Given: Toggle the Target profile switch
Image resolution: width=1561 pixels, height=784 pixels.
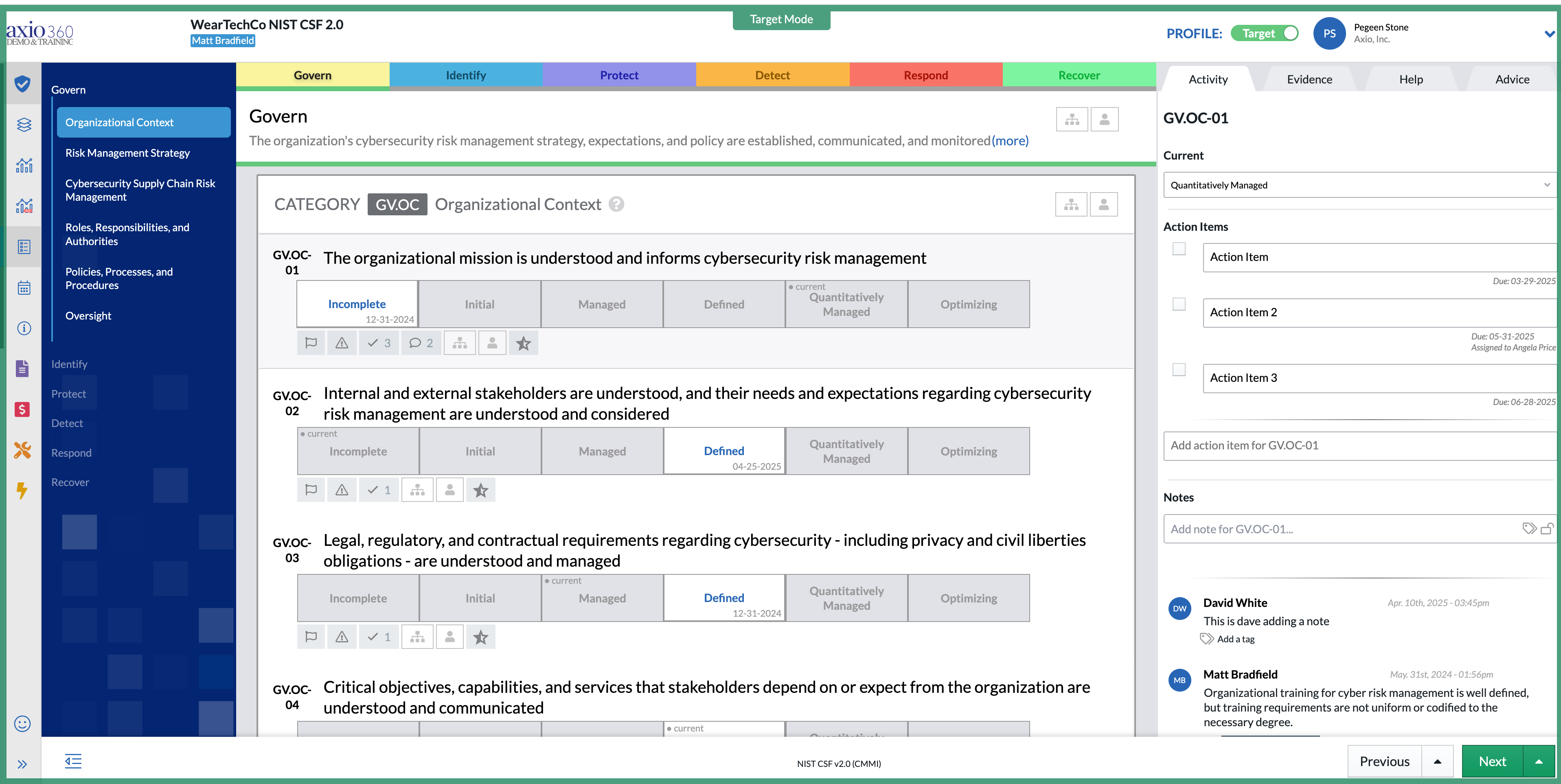Looking at the screenshot, I should pyautogui.click(x=1265, y=33).
